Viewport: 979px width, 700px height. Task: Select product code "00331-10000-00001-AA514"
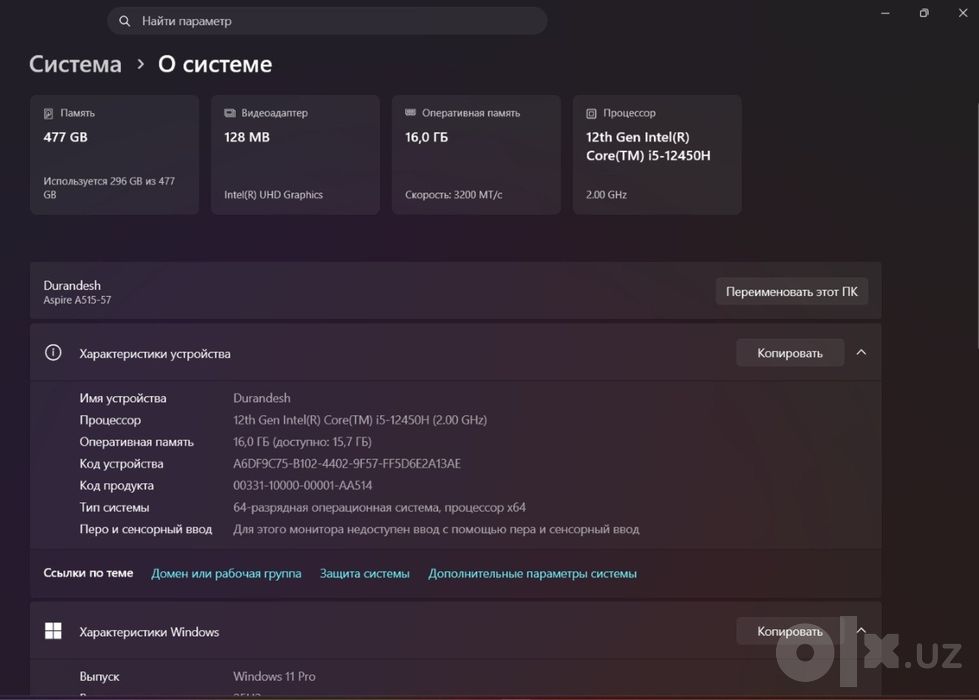click(x=303, y=485)
